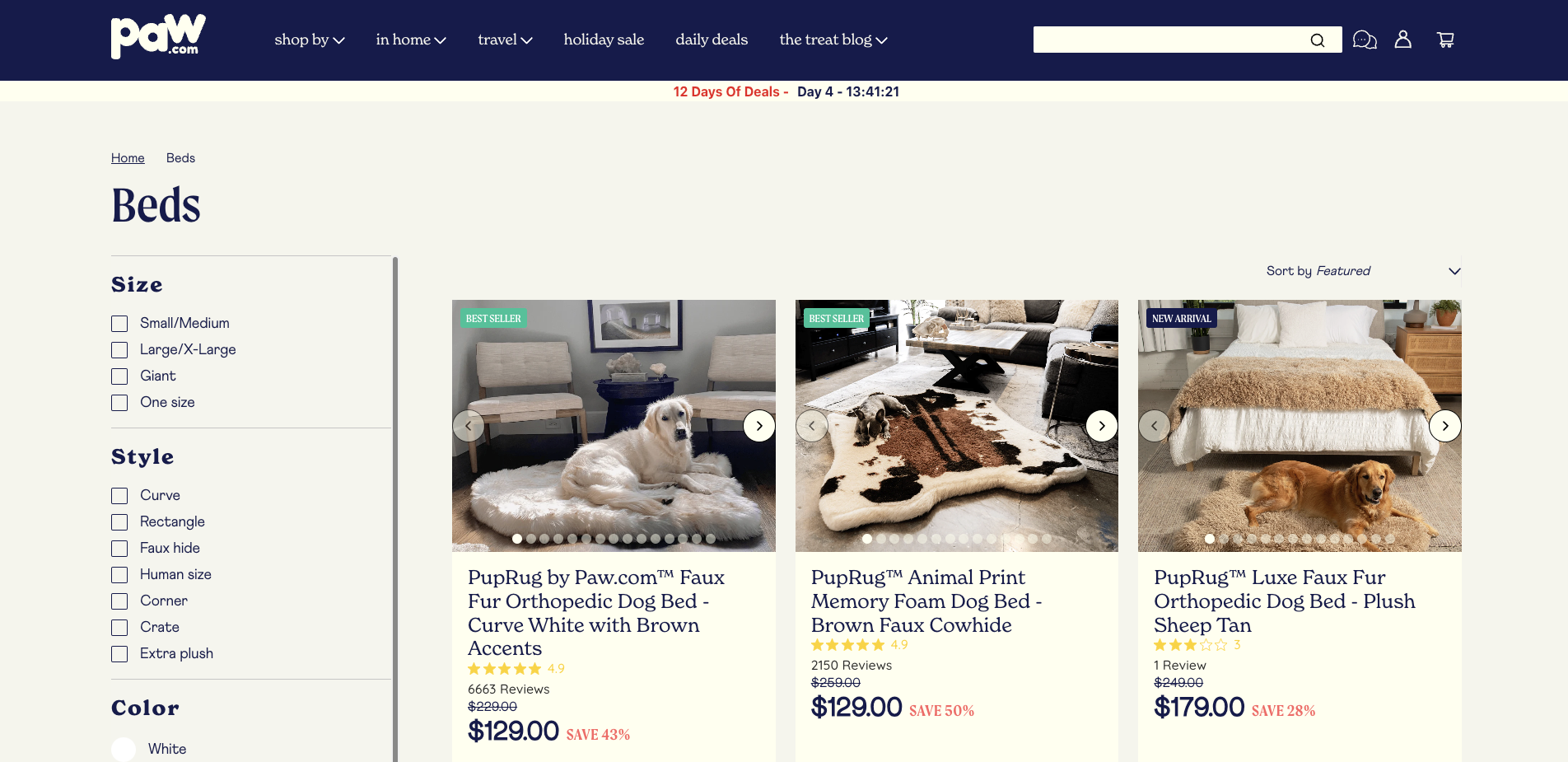Click the search magnifier icon
The width and height of the screenshot is (1568, 762).
click(1318, 40)
